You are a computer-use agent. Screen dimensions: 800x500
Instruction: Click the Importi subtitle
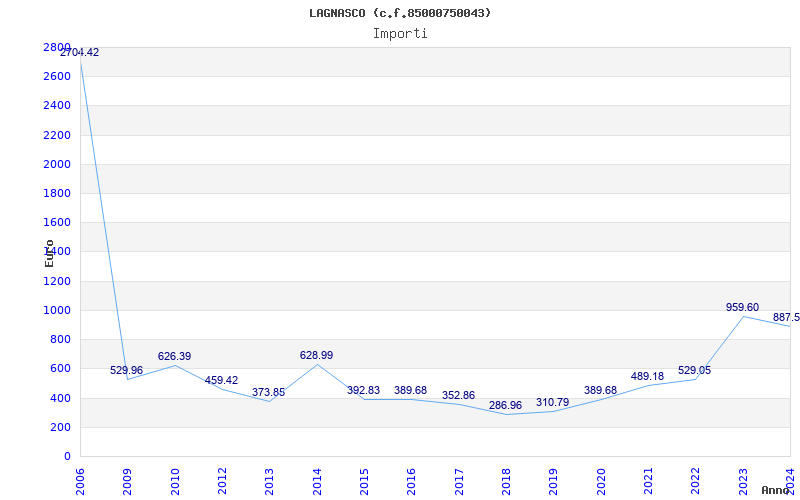click(400, 34)
